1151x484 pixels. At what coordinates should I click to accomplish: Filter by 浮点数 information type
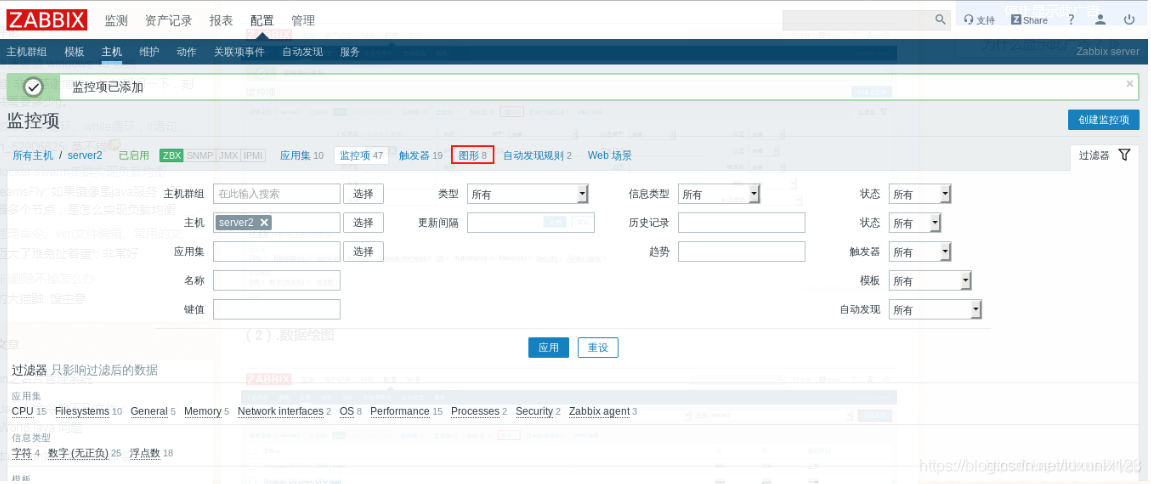(x=145, y=453)
